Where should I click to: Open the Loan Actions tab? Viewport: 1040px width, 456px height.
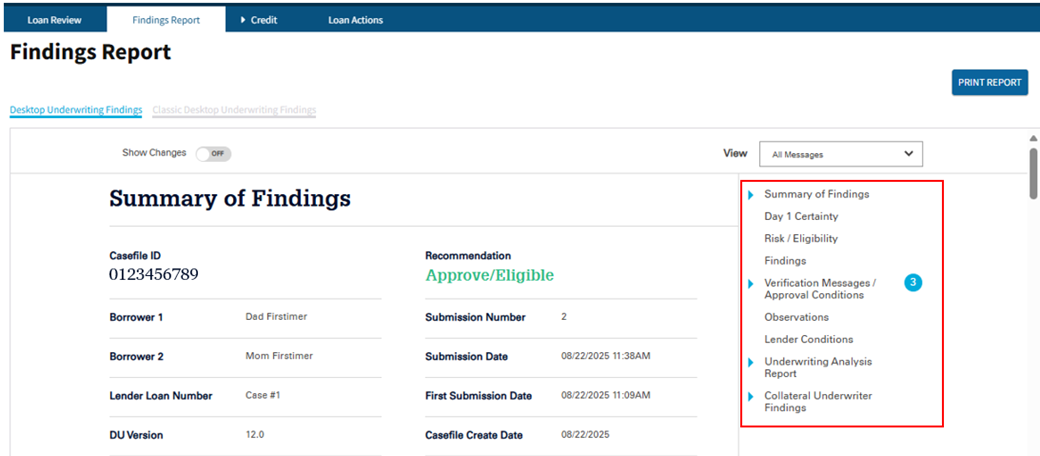coord(355,19)
